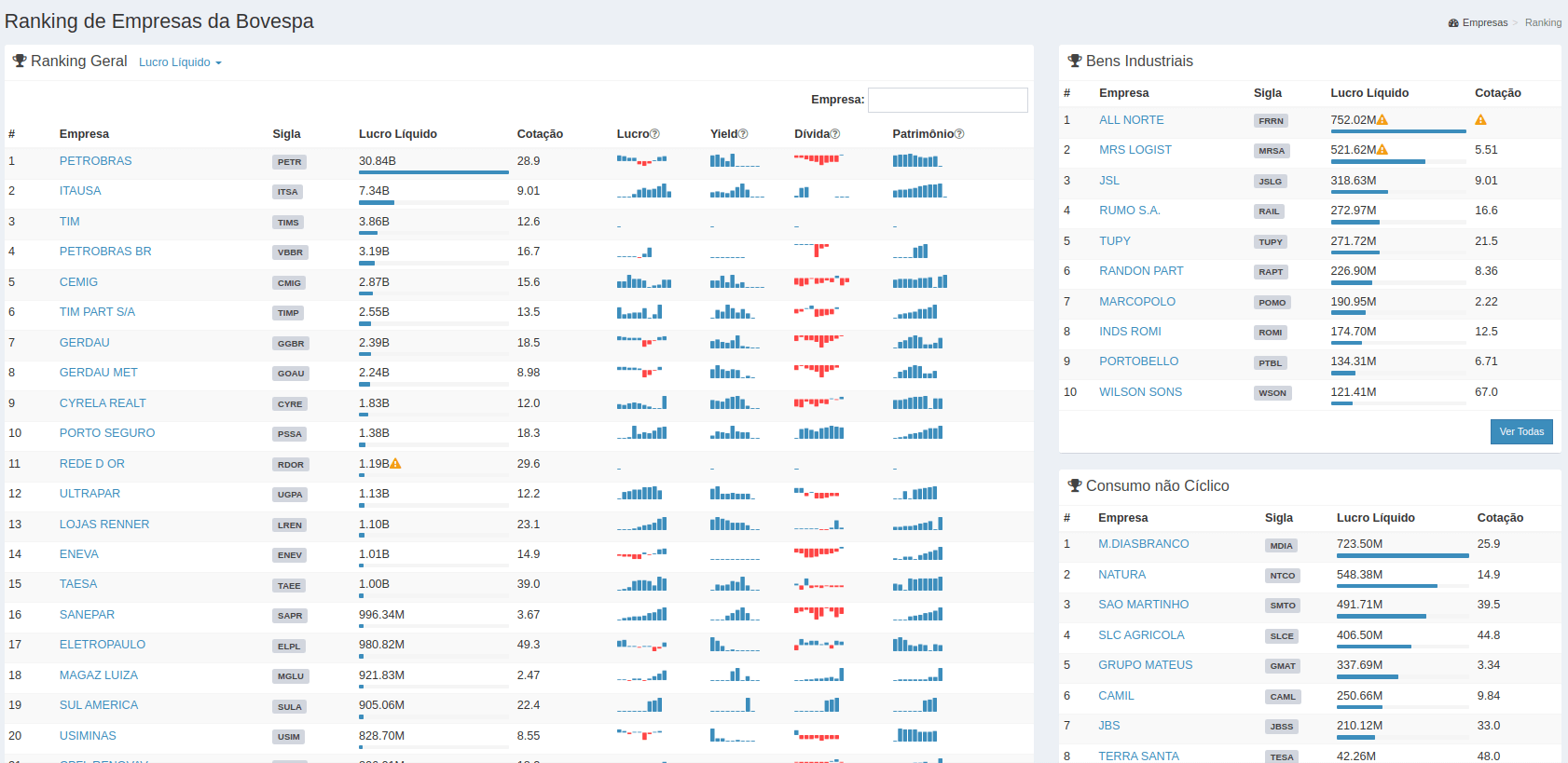This screenshot has height=763, width=1568.
Task: Open the PORTO SEGURO company link
Action: (107, 433)
